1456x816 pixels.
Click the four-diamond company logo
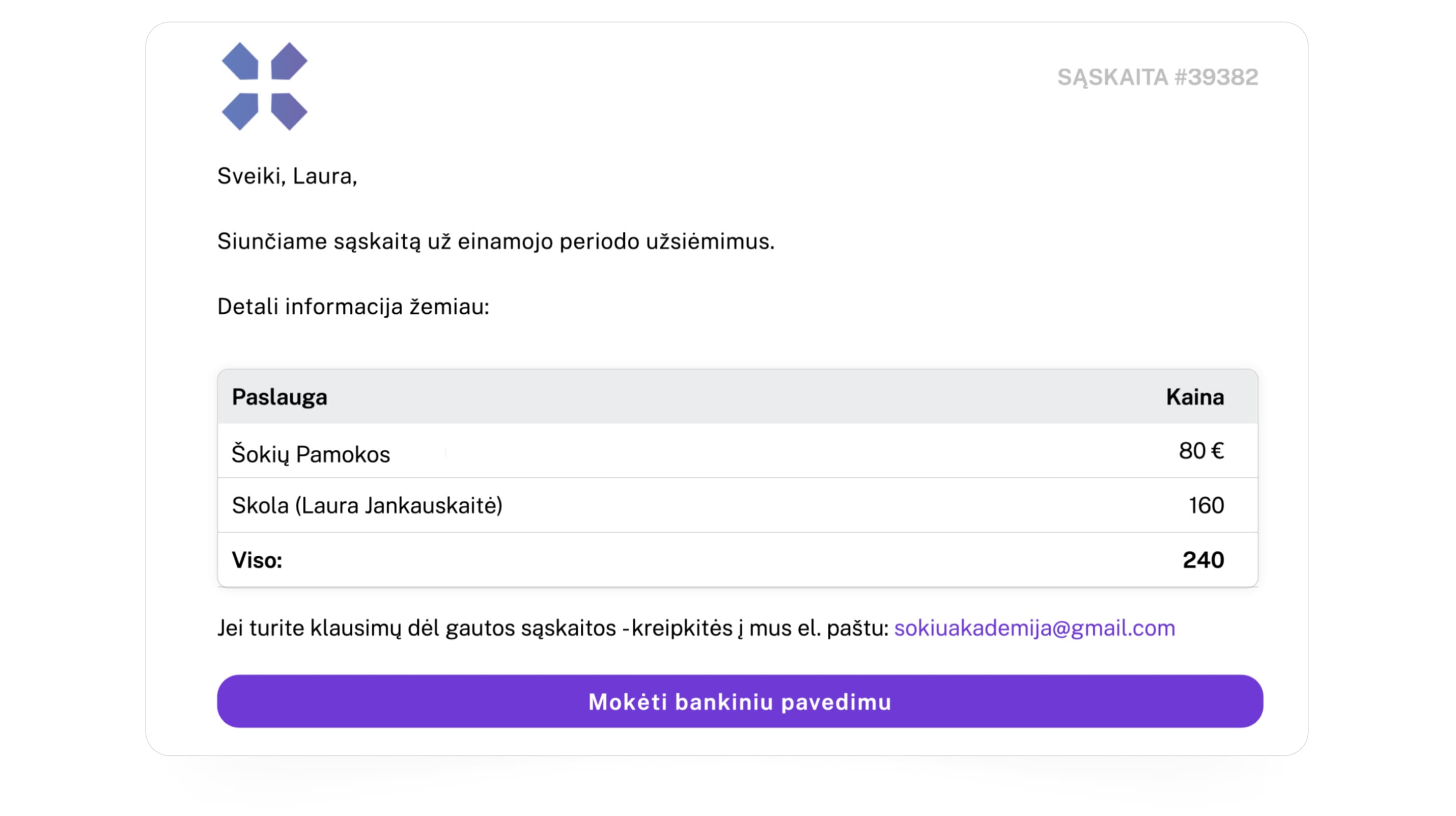265,87
